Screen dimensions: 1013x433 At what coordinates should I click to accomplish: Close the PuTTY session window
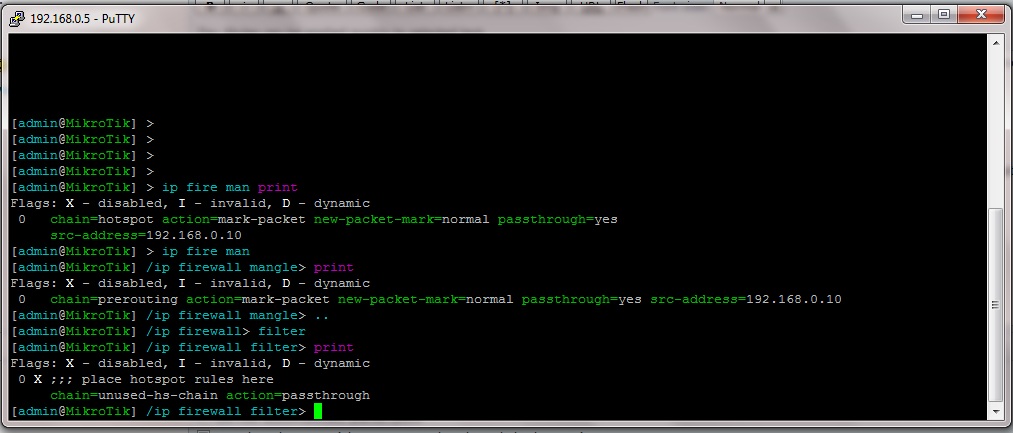pos(981,15)
